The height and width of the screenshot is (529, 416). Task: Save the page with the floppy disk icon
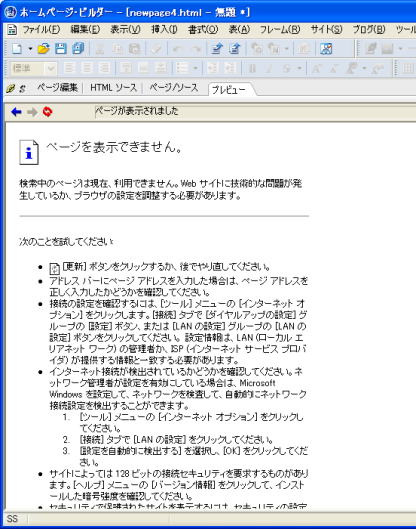pyautogui.click(x=61, y=49)
